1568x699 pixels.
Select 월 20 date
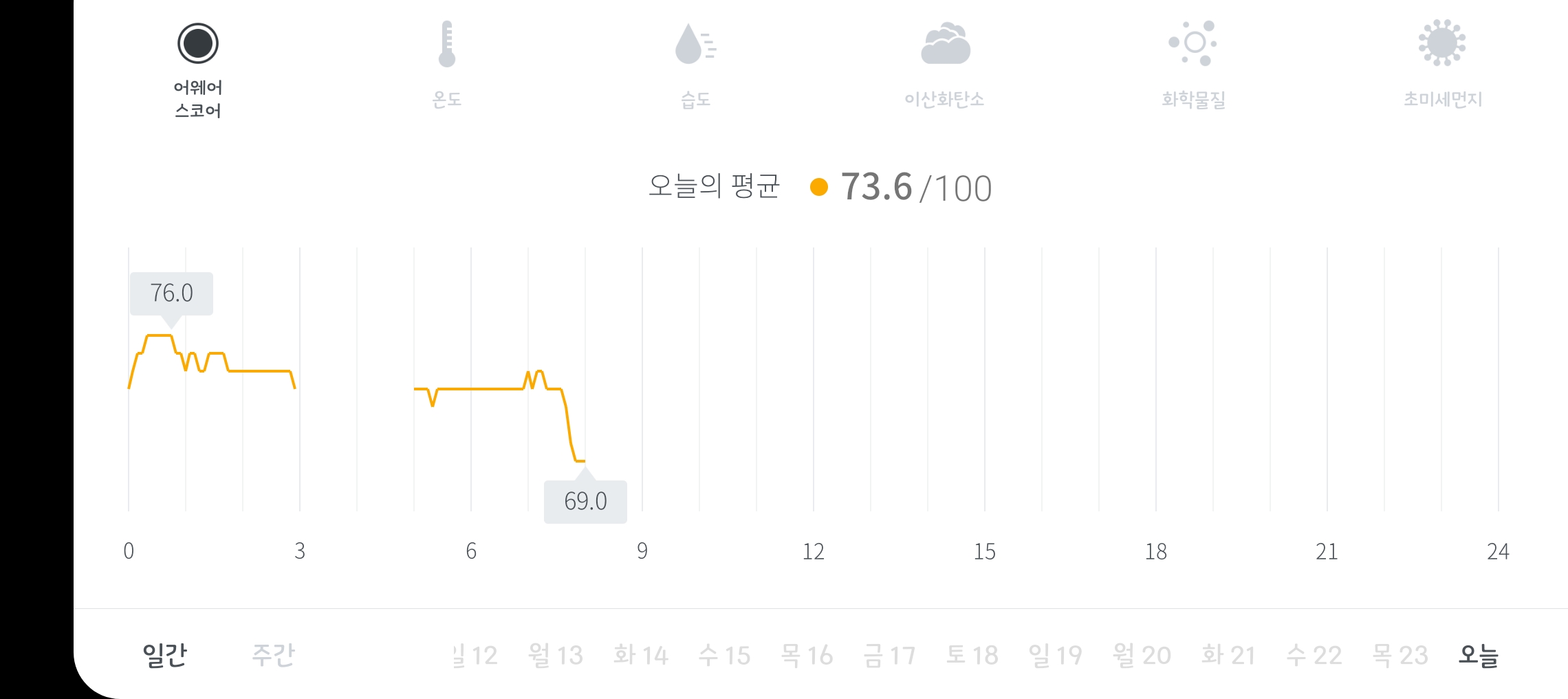click(1142, 655)
